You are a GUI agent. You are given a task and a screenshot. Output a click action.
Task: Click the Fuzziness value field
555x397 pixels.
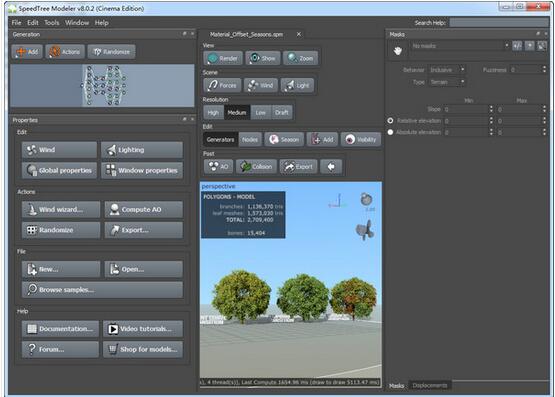click(526, 70)
